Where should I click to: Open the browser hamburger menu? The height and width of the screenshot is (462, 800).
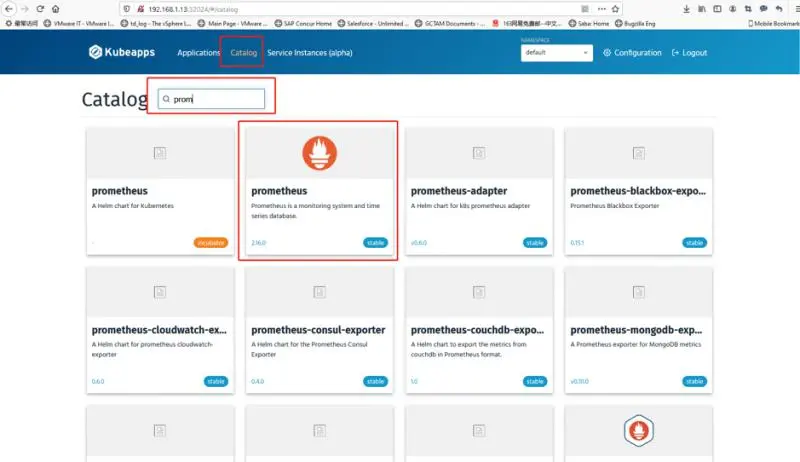pos(796,9)
